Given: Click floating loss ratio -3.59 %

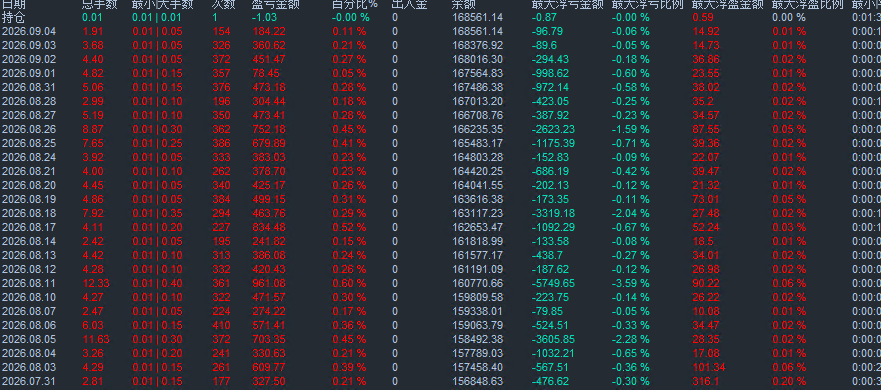Looking at the screenshot, I should coord(630,283).
